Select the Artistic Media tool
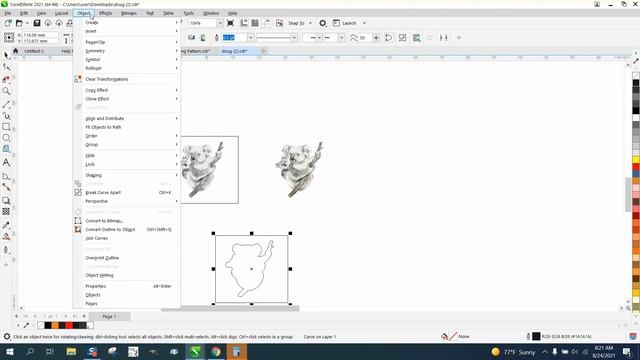 click(6, 116)
